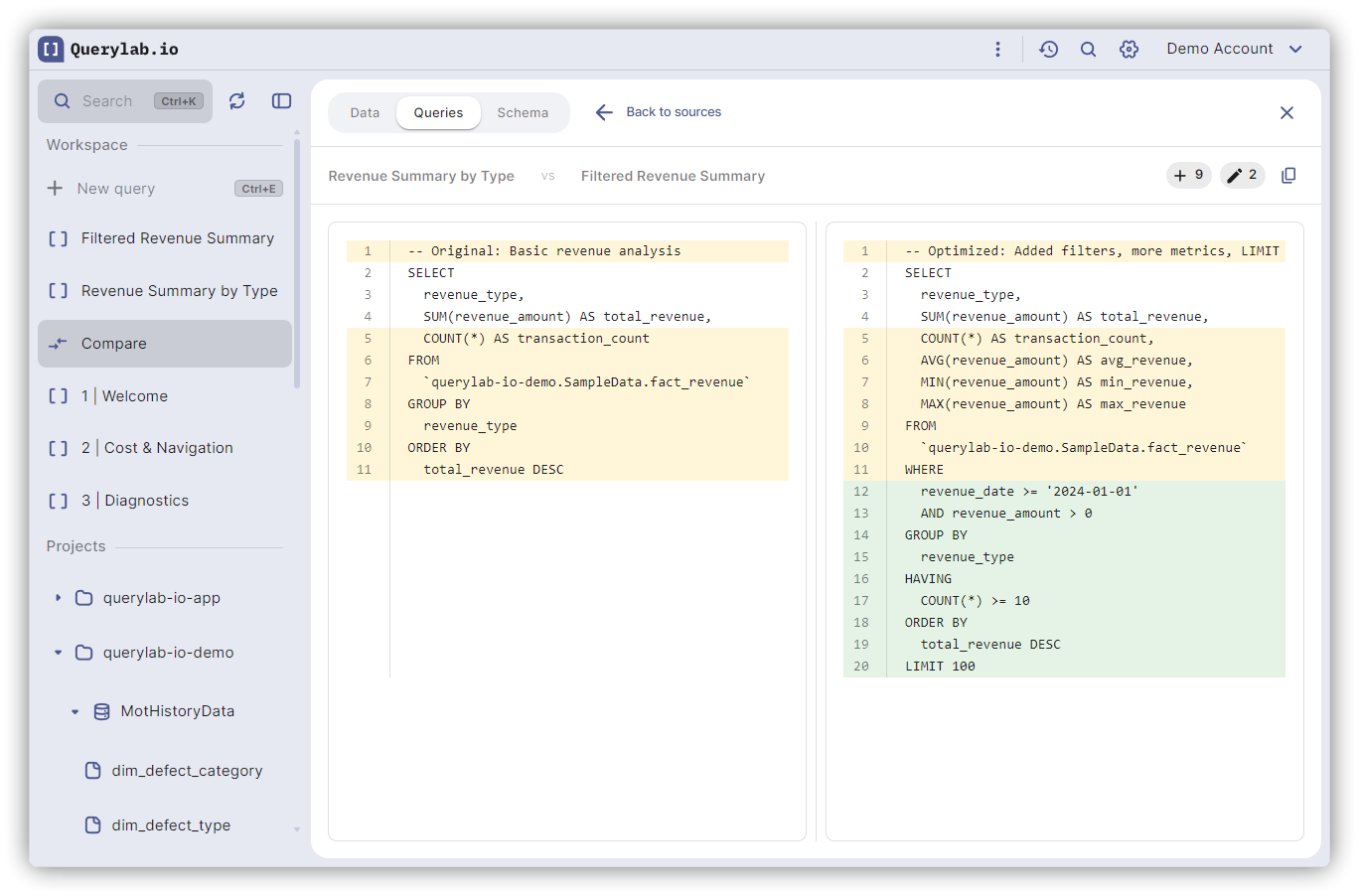The image size is (1359, 896).
Task: Copy comparison with the copy icon
Action: click(x=1287, y=175)
